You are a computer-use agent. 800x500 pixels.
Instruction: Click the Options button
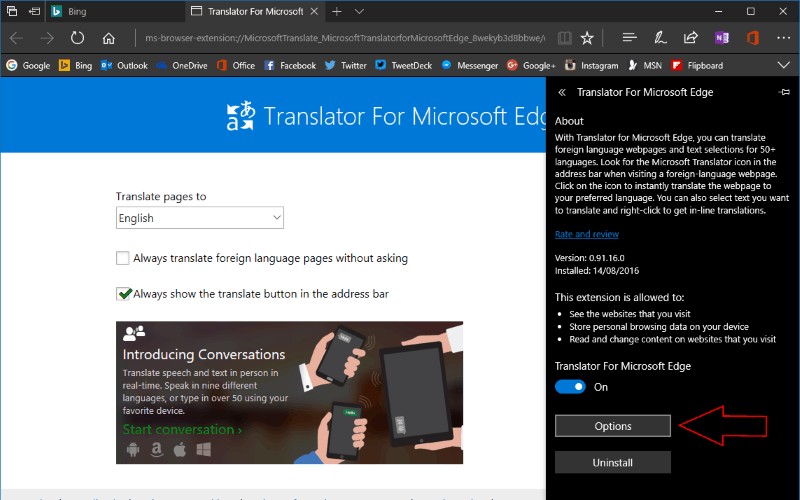[x=613, y=426]
